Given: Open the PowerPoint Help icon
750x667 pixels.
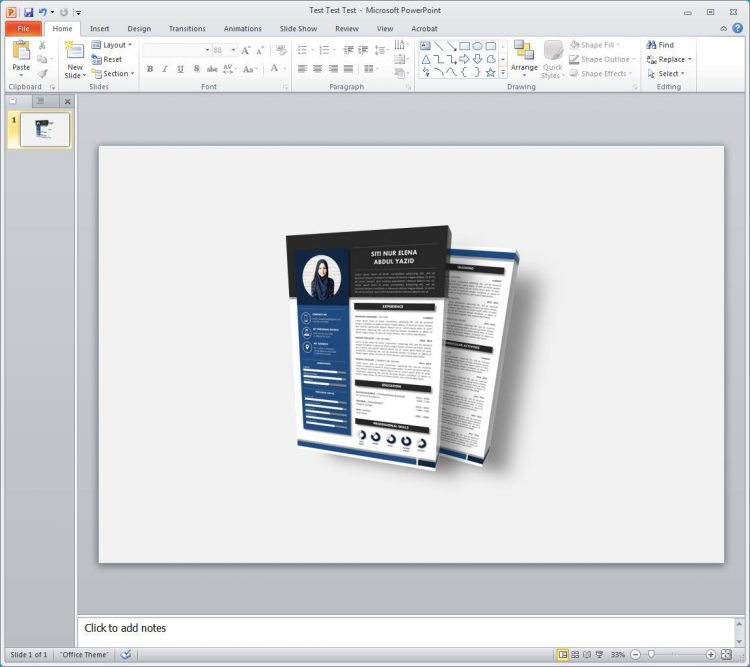Looking at the screenshot, I should tap(737, 28).
